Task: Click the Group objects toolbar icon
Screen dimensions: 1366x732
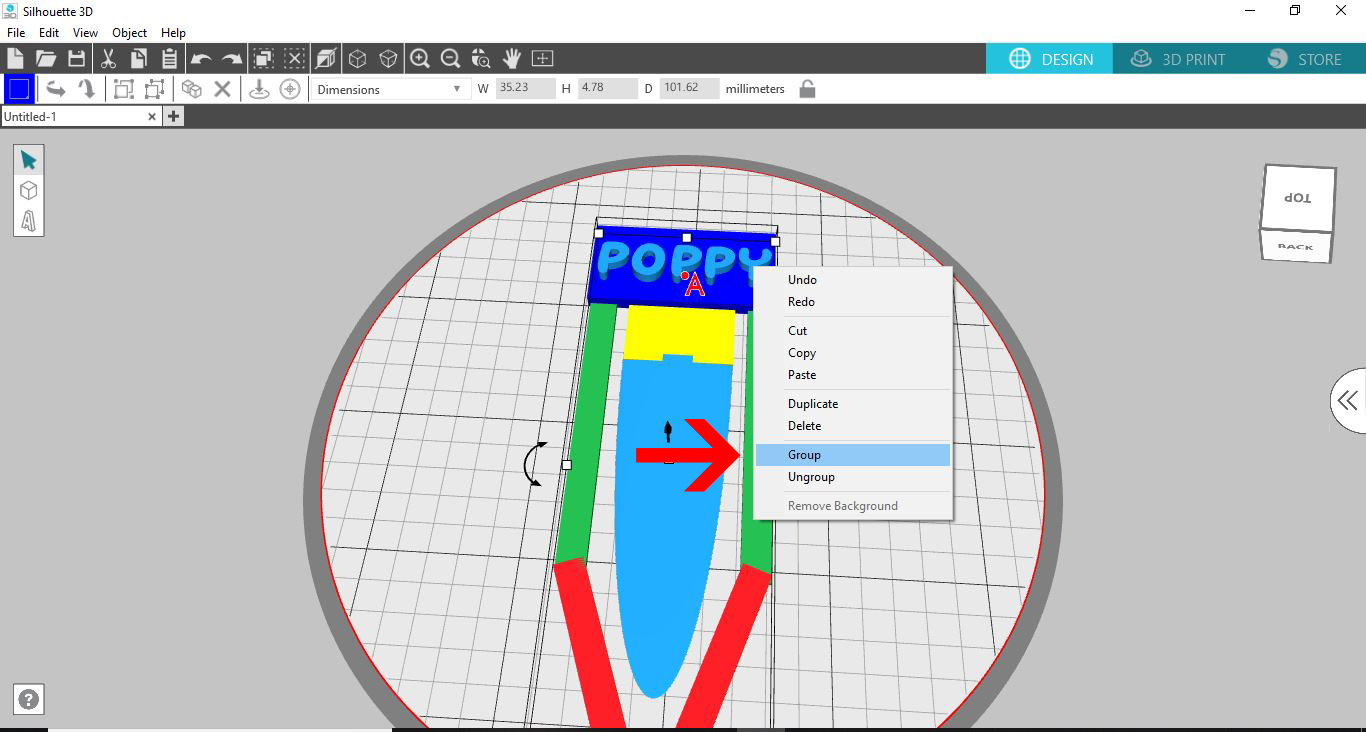Action: pyautogui.click(x=123, y=89)
